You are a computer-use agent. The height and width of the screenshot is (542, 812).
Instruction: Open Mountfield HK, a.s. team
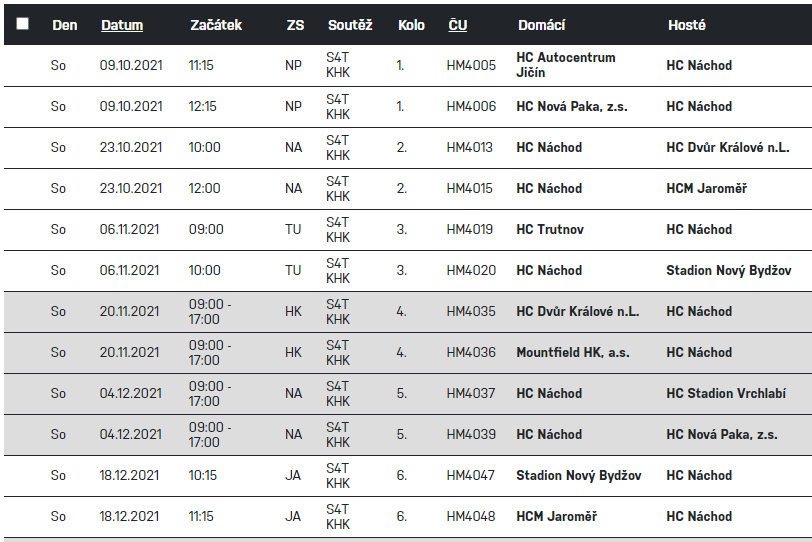(x=573, y=353)
